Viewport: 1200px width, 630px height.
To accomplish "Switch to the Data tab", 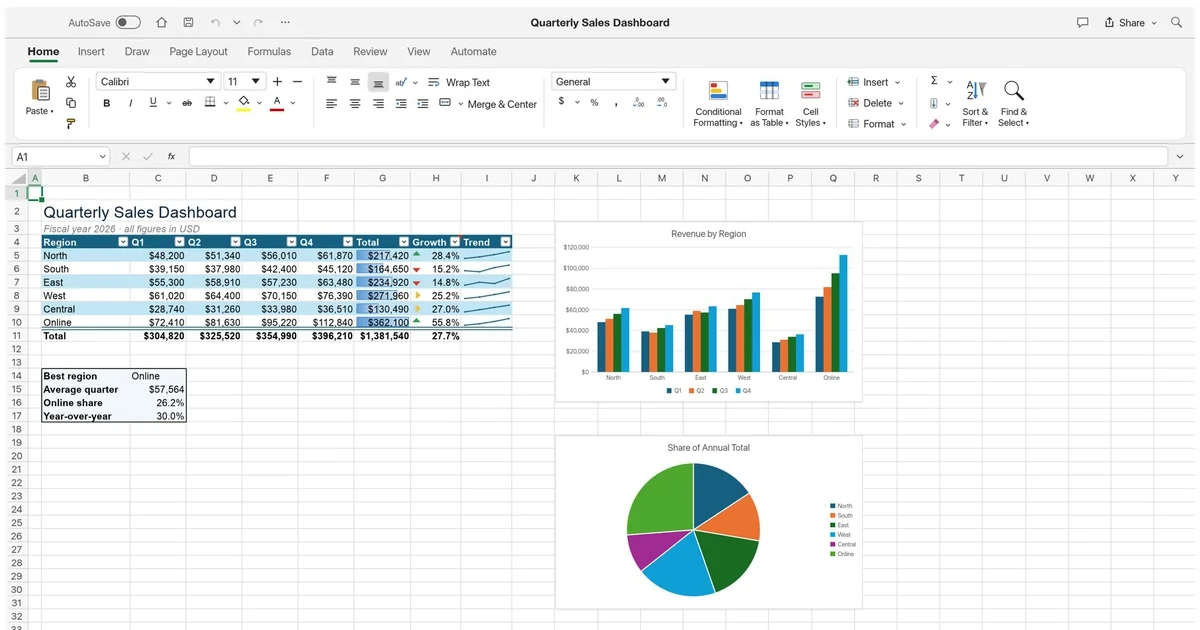I will tap(322, 52).
